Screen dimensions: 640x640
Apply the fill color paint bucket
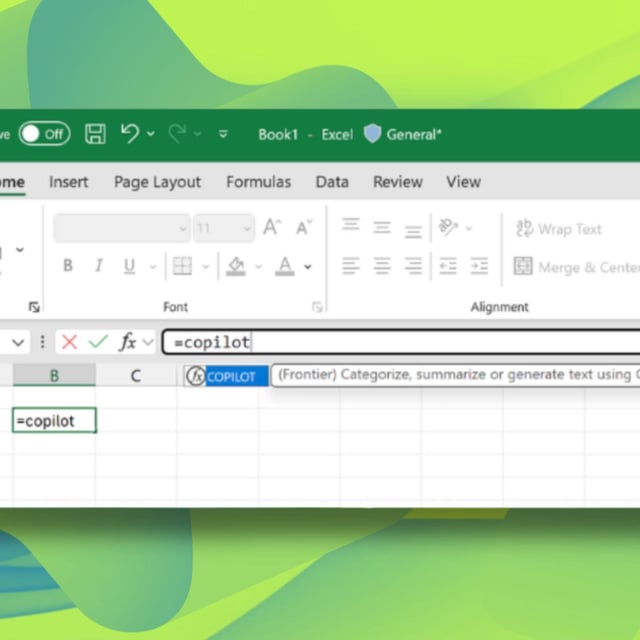[236, 266]
